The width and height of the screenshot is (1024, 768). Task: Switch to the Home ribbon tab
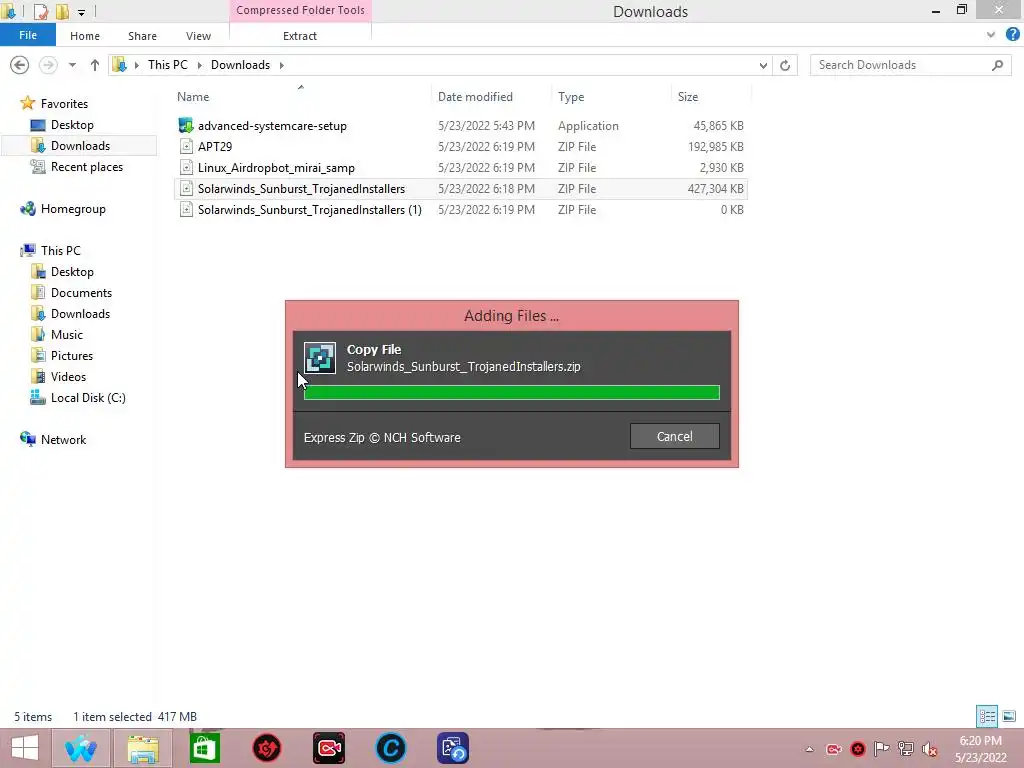coord(85,36)
